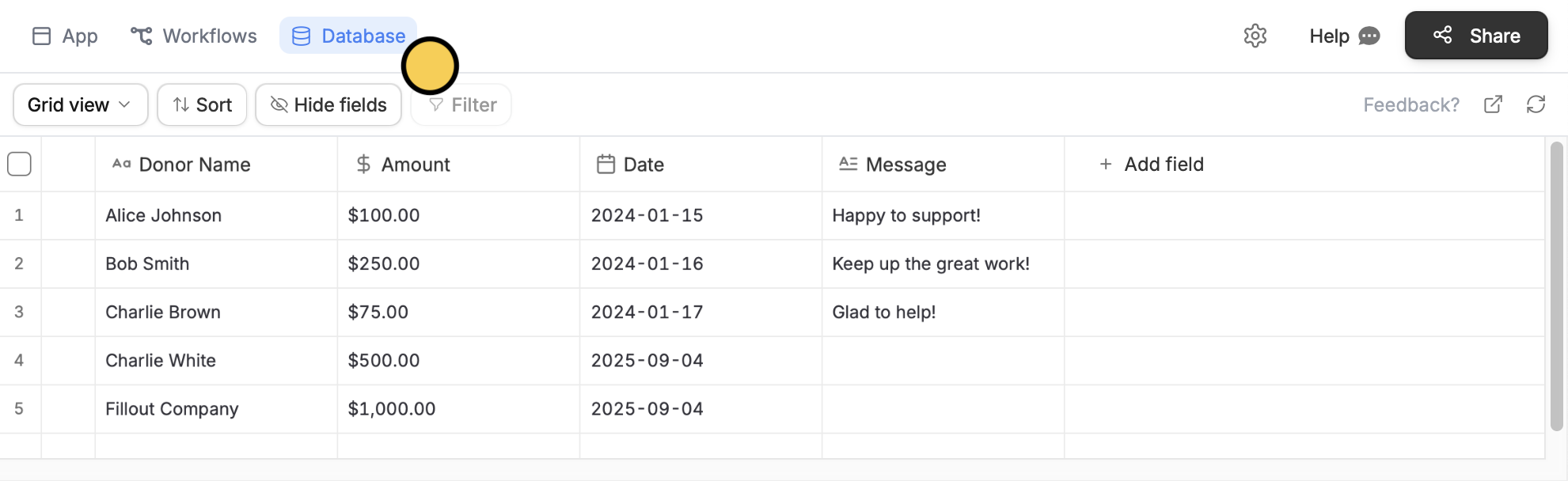Switch to the App tab
The width and height of the screenshot is (1568, 481).
pos(64,36)
